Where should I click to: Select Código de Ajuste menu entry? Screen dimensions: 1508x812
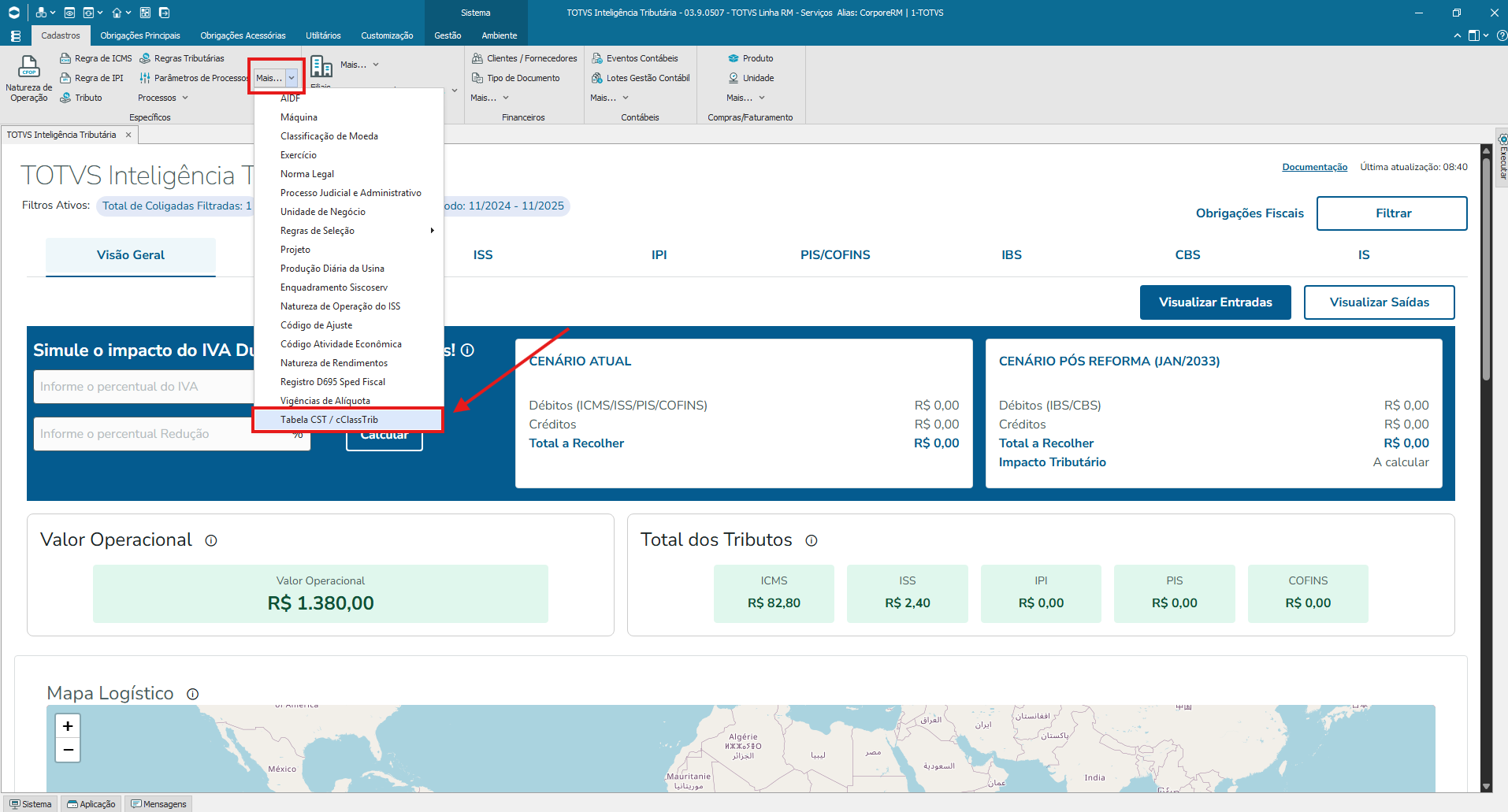pos(349,325)
